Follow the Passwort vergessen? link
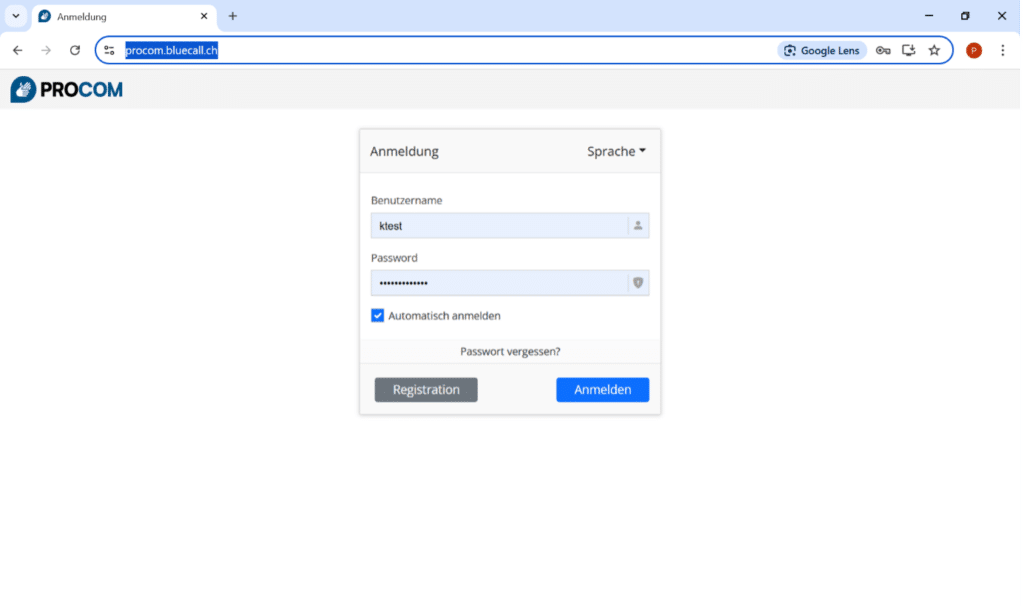 coord(510,352)
